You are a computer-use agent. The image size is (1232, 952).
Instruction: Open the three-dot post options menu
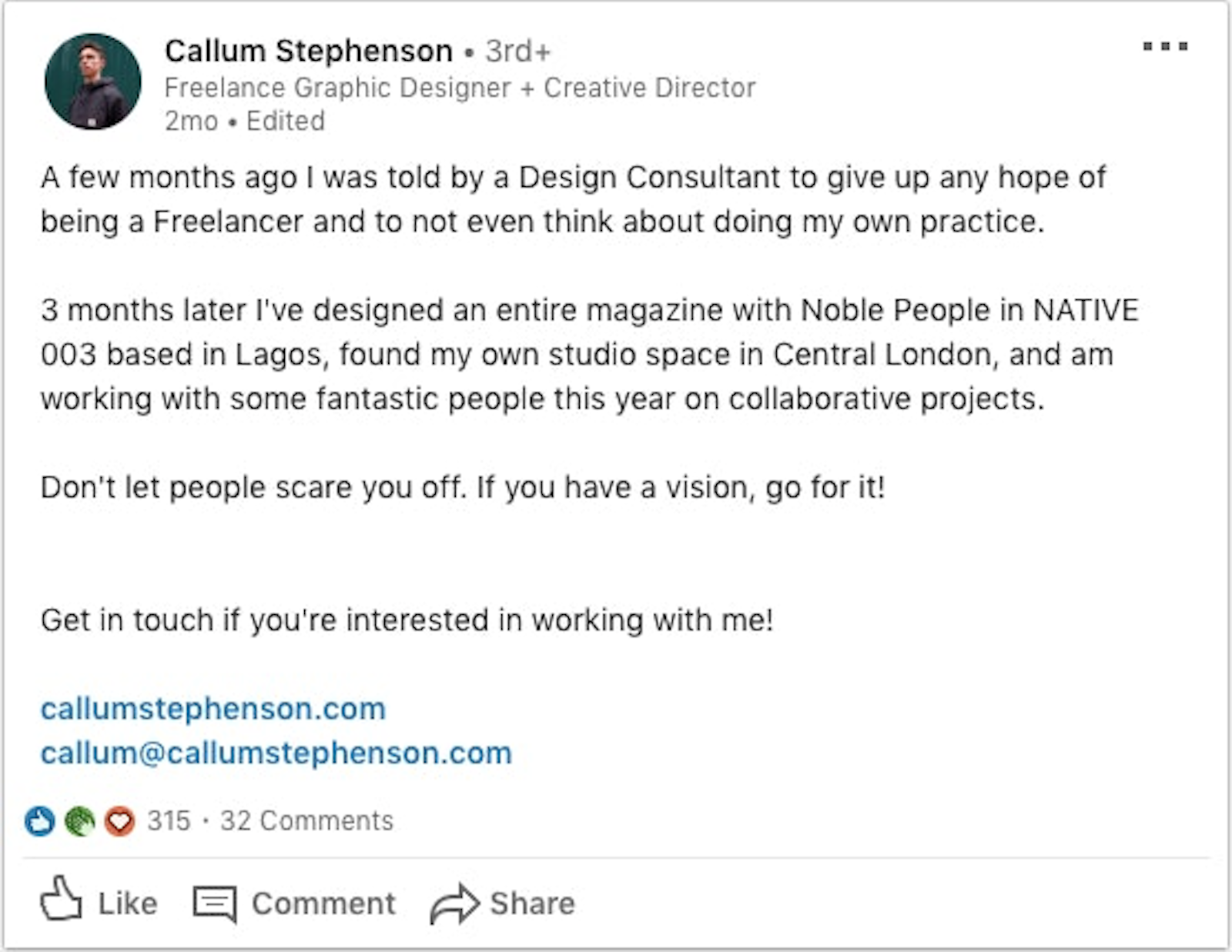click(x=1165, y=47)
